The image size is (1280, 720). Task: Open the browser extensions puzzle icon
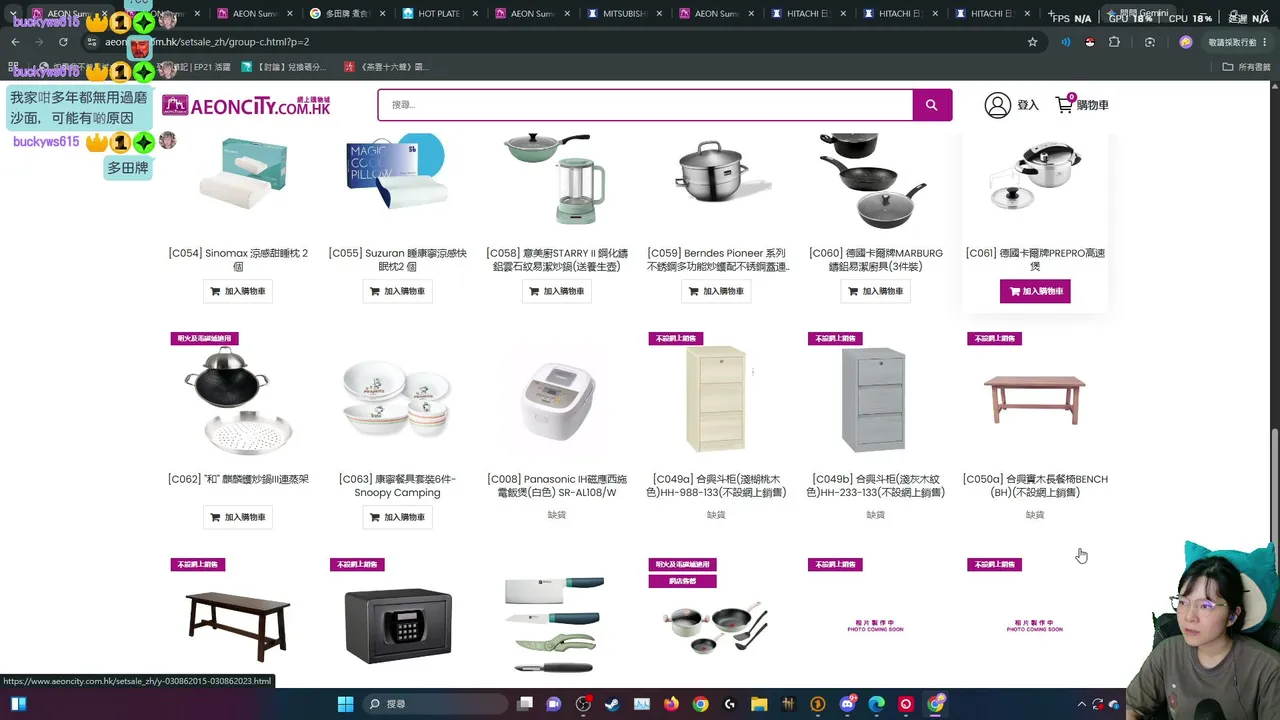coord(1114,42)
